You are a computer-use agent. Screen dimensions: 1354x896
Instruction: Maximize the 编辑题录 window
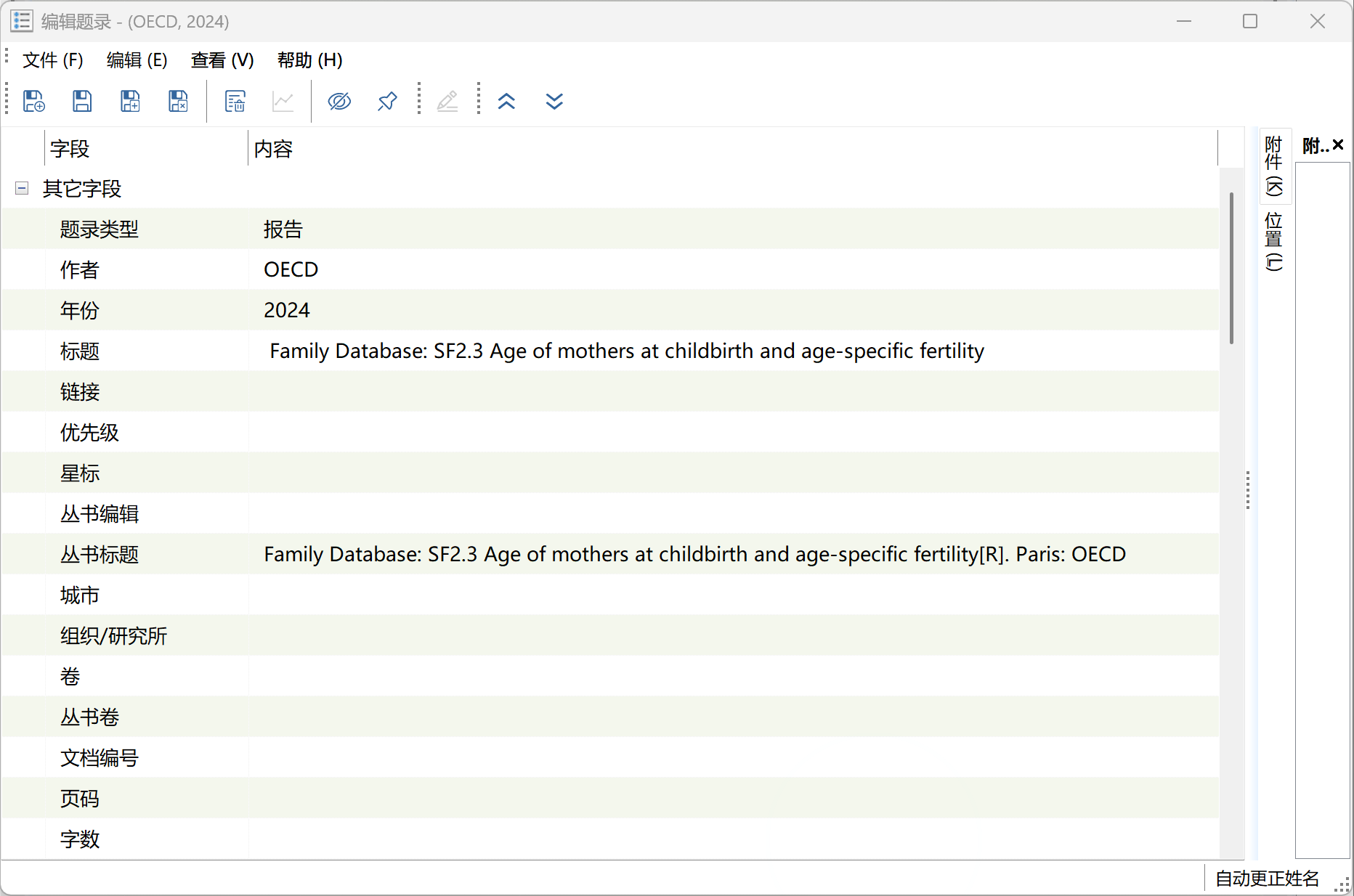coord(1250,21)
